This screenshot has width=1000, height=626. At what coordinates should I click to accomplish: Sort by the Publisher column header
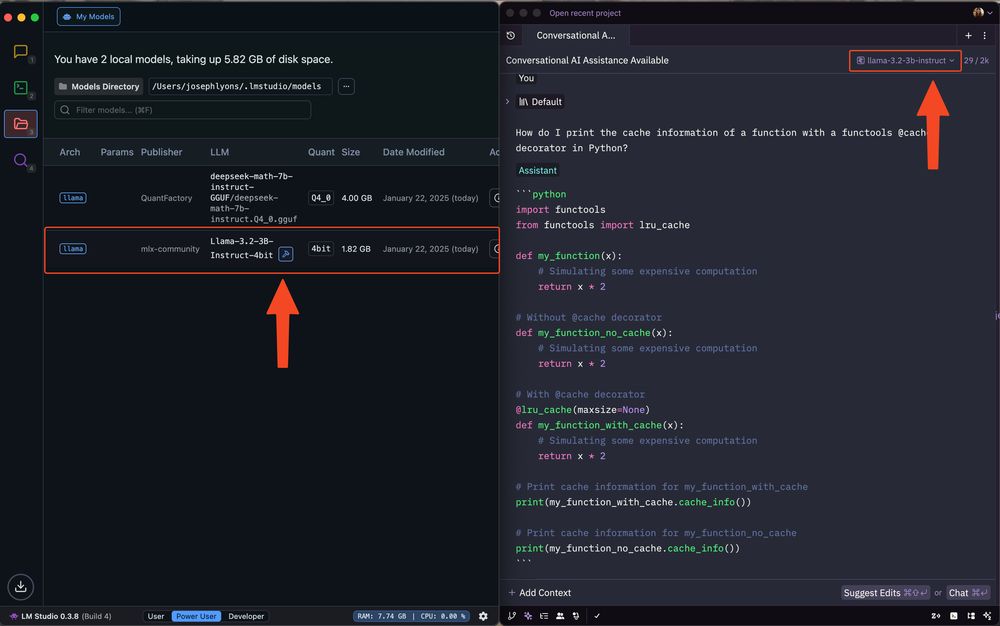[x=161, y=152]
